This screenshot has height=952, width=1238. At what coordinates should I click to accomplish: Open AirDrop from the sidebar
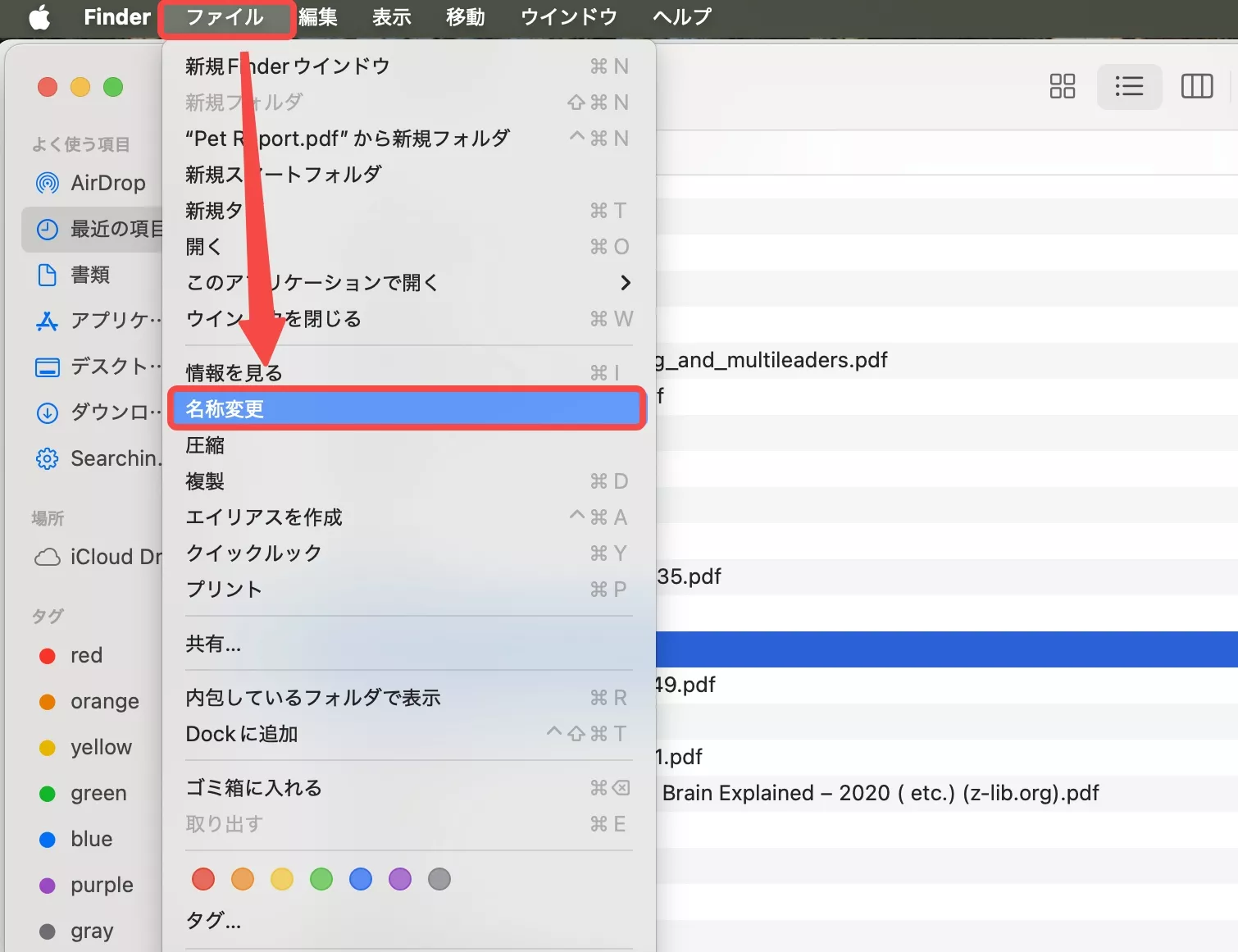tap(107, 183)
